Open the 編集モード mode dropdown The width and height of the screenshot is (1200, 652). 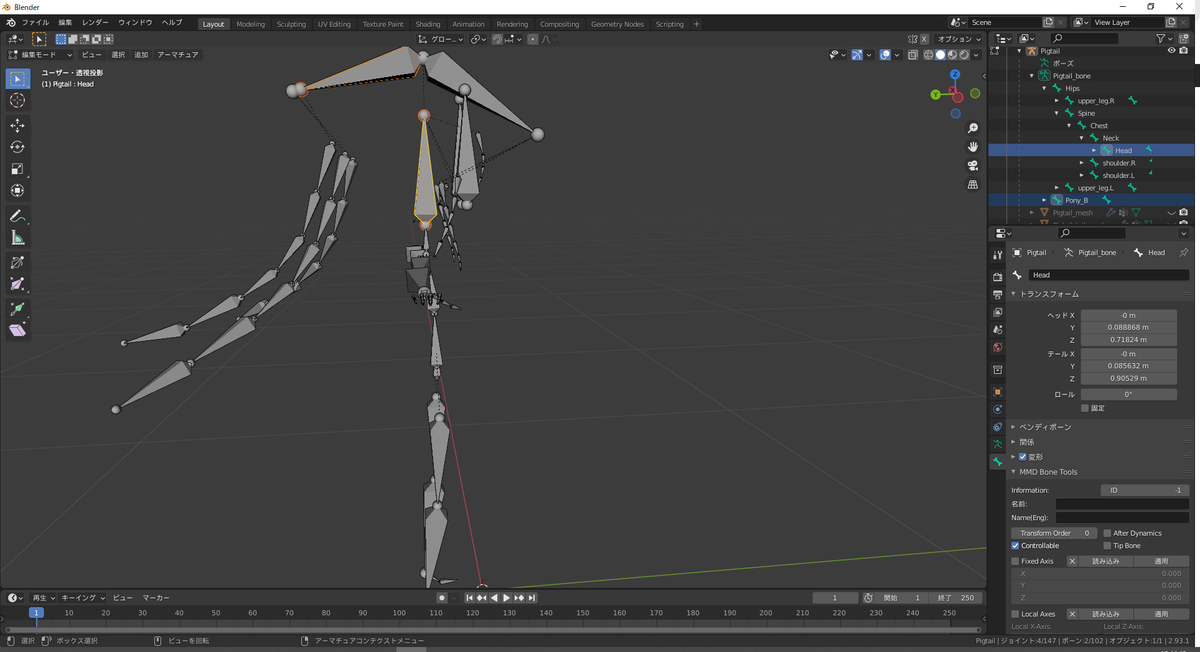coord(40,55)
